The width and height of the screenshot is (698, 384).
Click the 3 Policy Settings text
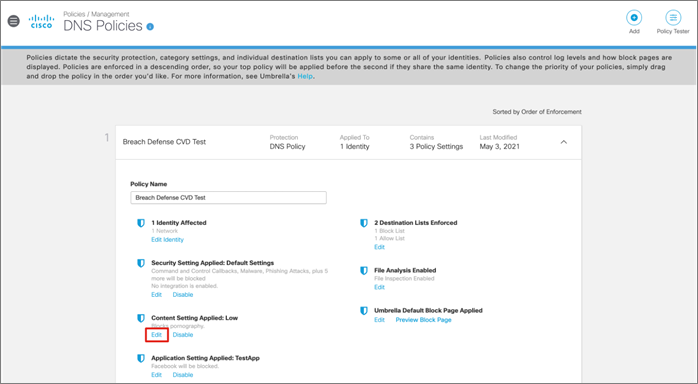[x=436, y=146]
